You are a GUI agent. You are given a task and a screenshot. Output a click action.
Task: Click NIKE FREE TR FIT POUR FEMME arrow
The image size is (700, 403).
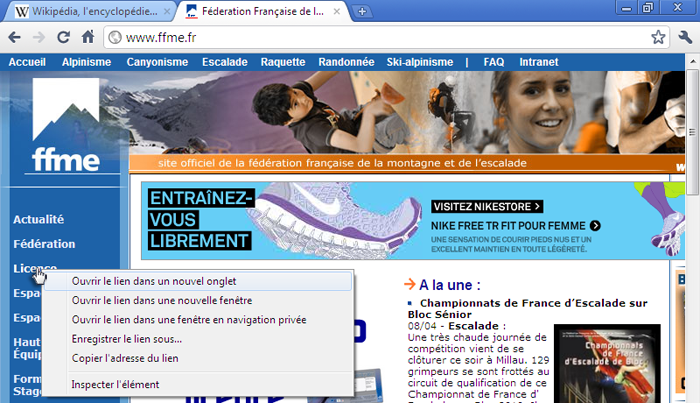point(595,226)
